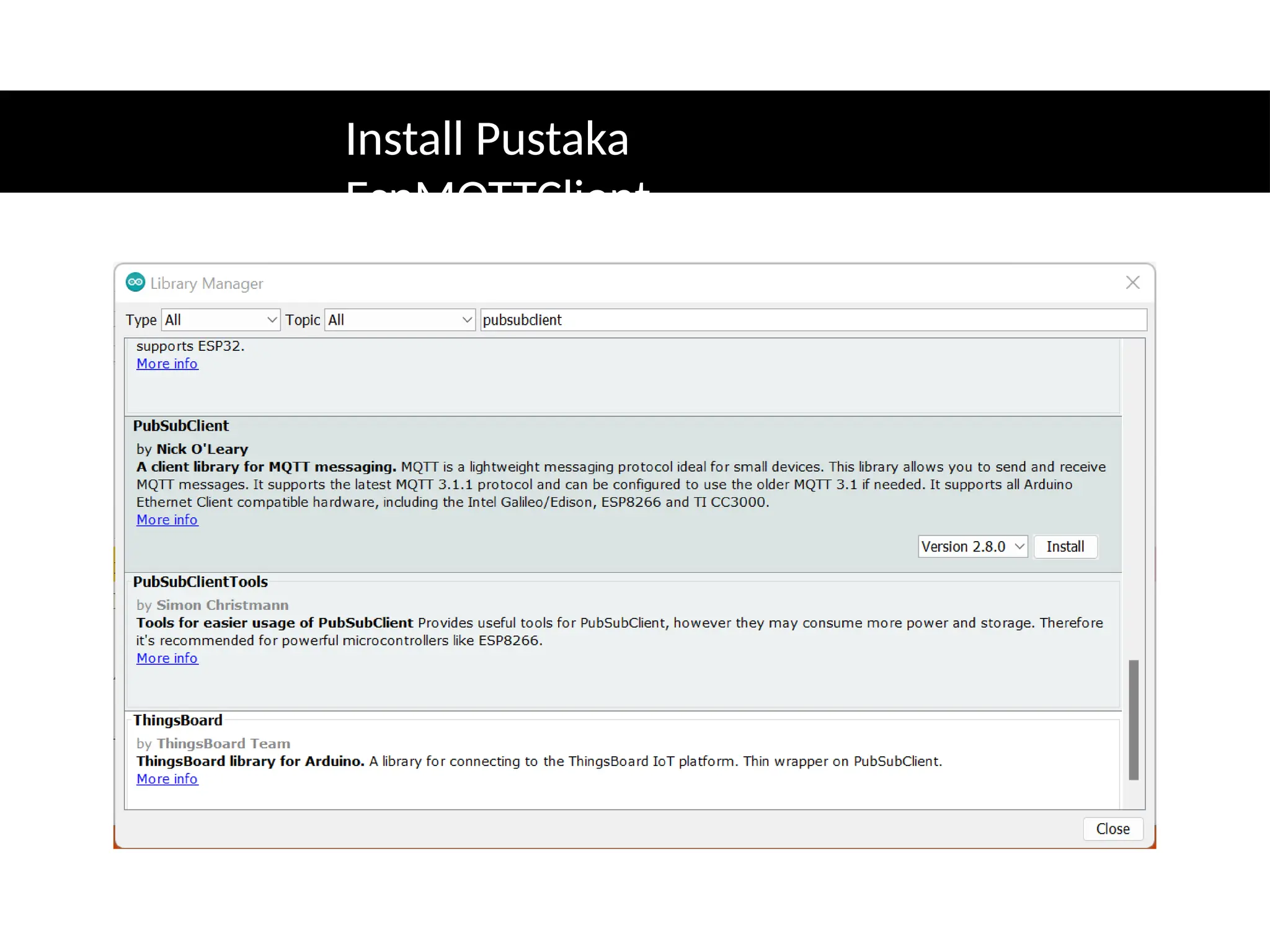Click the Install Pustaka slide title
Image resolution: width=1270 pixels, height=952 pixels.
click(x=487, y=139)
